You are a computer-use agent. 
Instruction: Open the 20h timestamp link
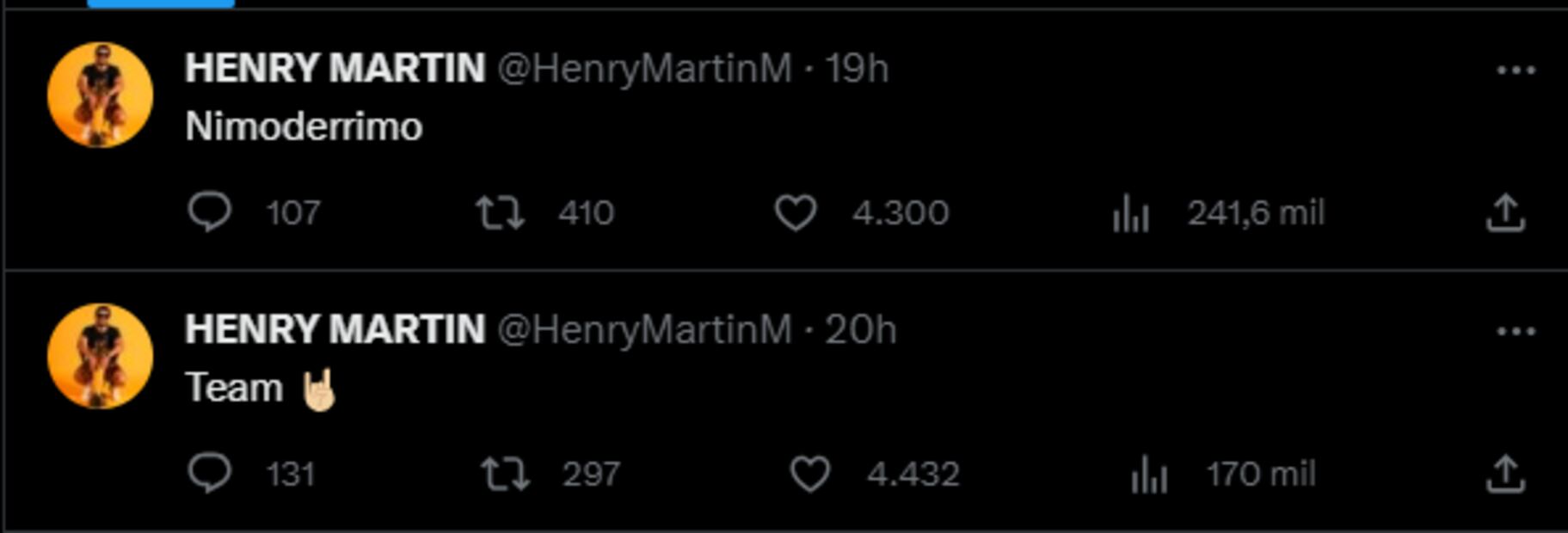pyautogui.click(x=860, y=330)
